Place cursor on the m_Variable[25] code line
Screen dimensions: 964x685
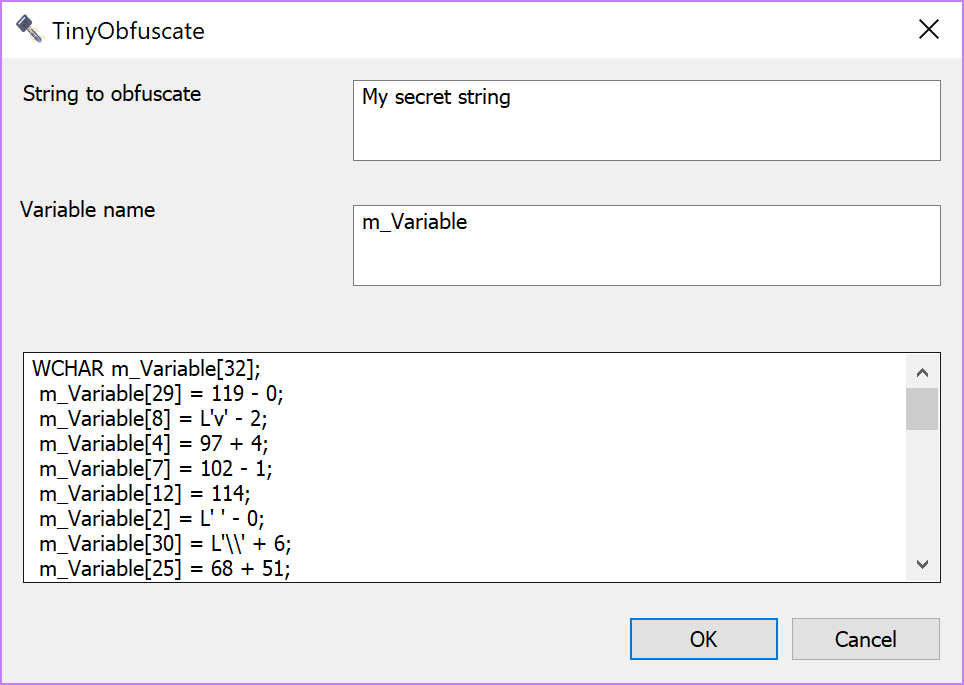(x=165, y=569)
